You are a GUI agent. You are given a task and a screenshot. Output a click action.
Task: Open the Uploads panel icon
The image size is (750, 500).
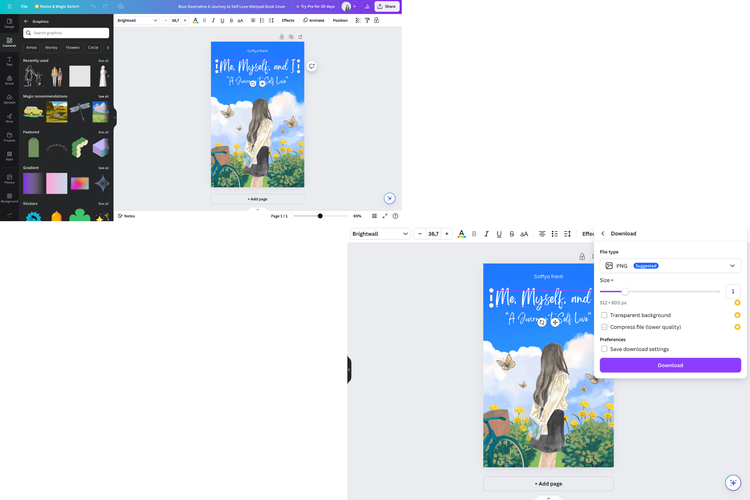(9, 100)
